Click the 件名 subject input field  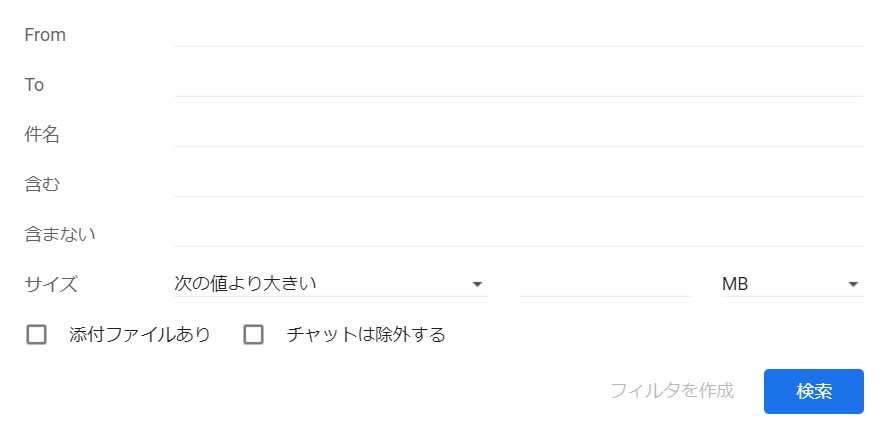tap(518, 134)
